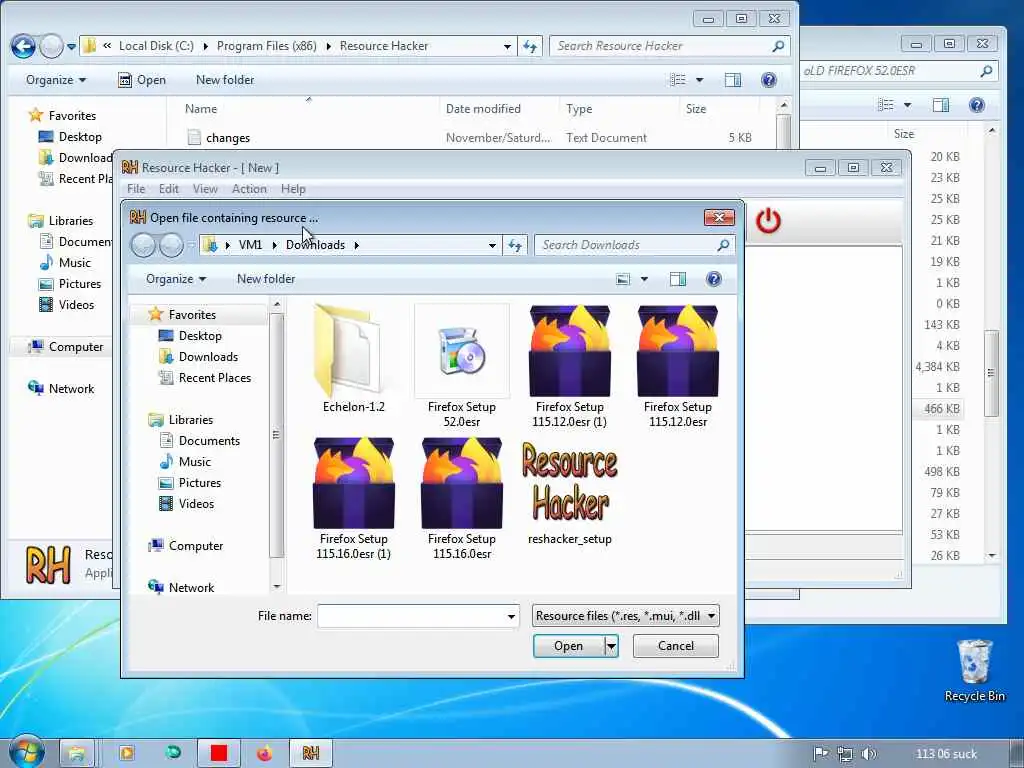Open the Recycle Bin desktop icon
Screen dimensions: 1024x768
pos(974,670)
